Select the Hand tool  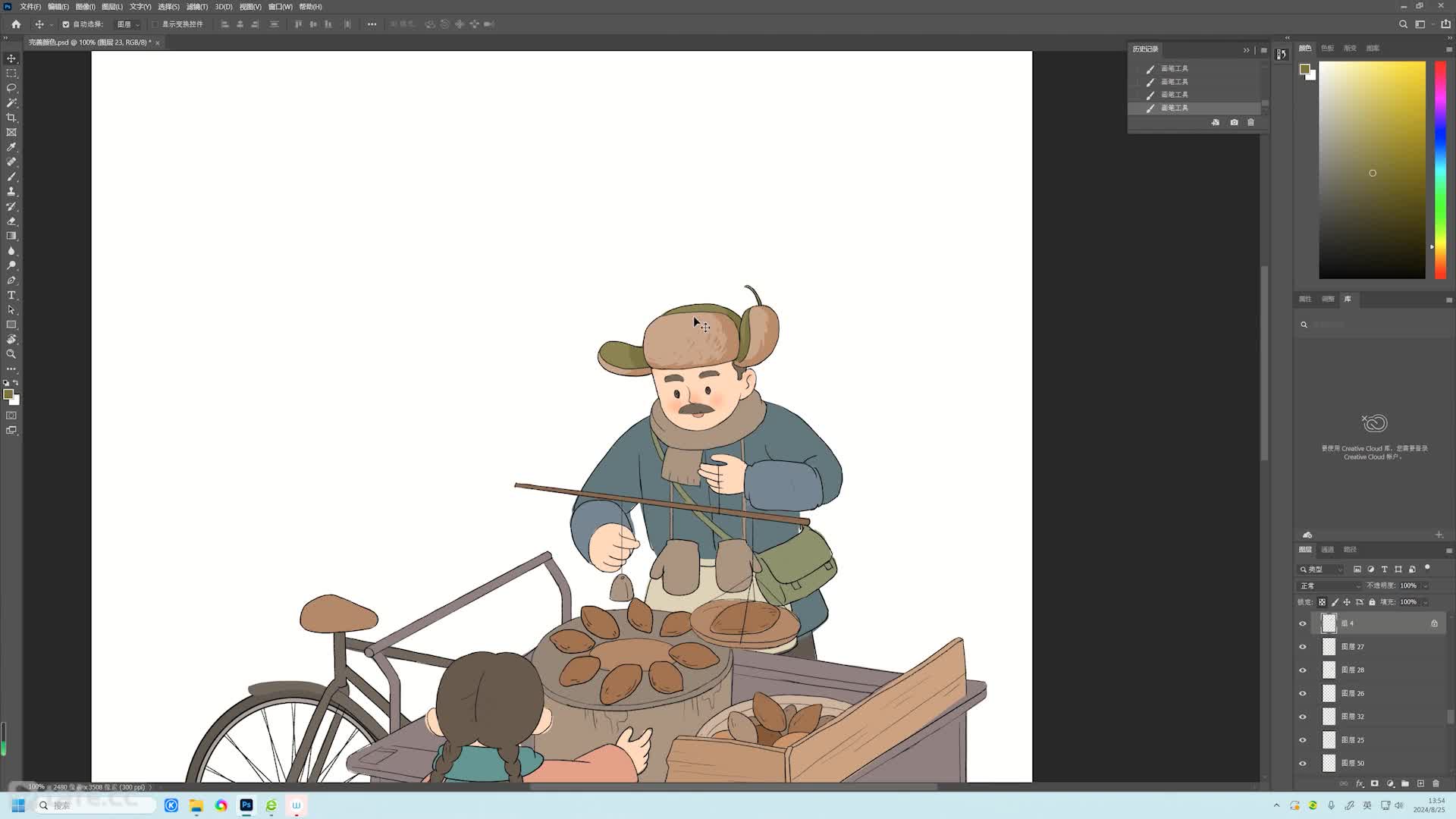point(11,339)
